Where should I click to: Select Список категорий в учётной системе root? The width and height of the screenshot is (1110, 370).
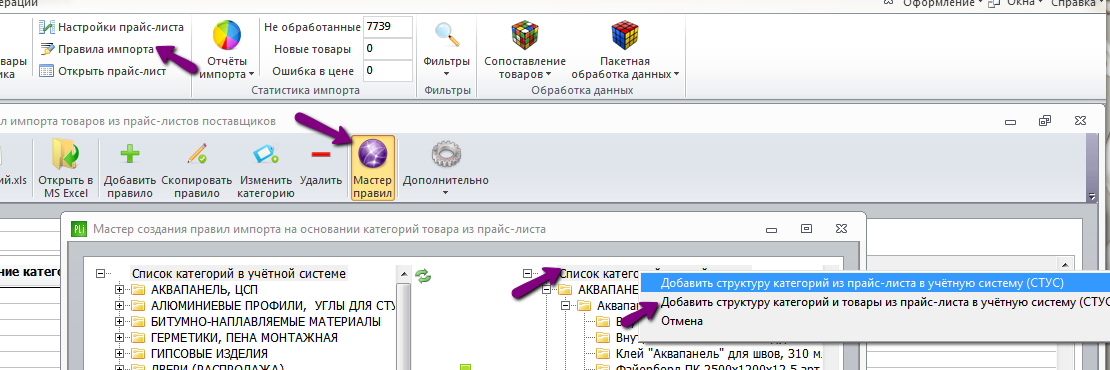tap(239, 273)
